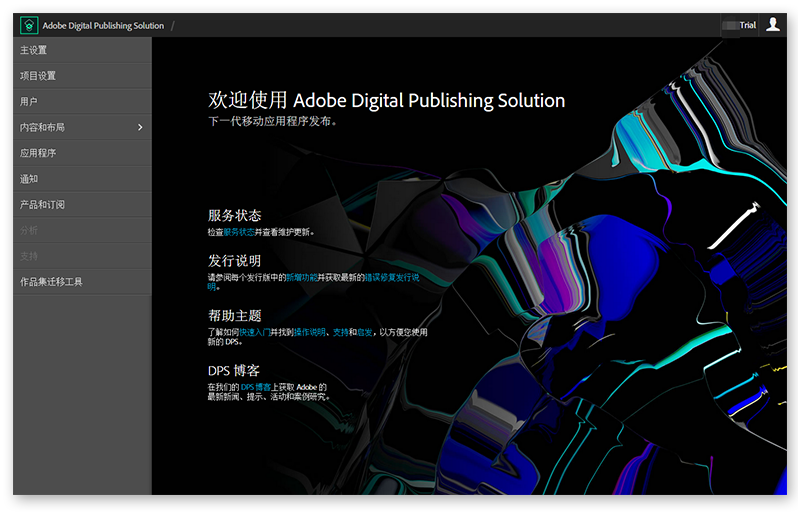This screenshot has height=512, width=798.
Task: Click the 欢迎使用 Adobe Digital Publishing Solution heading
Action: pyautogui.click(x=386, y=100)
